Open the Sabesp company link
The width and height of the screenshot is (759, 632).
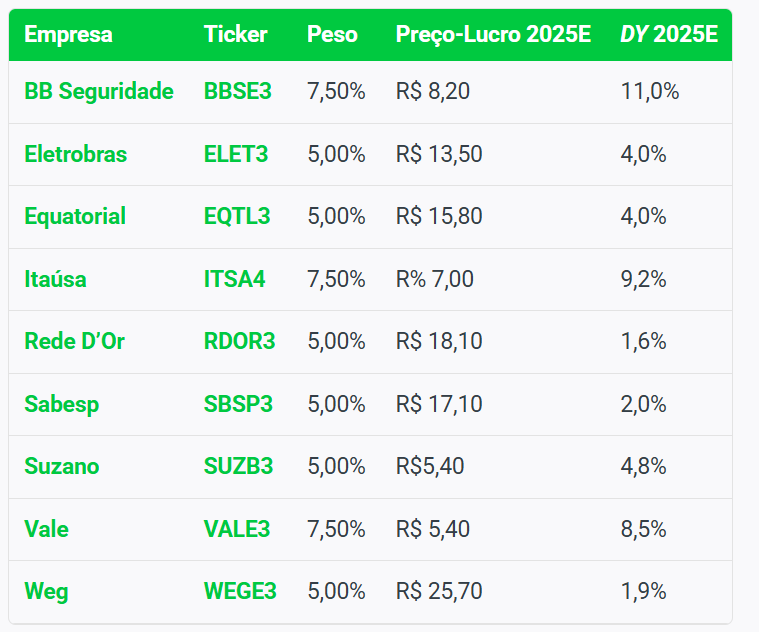pos(61,405)
